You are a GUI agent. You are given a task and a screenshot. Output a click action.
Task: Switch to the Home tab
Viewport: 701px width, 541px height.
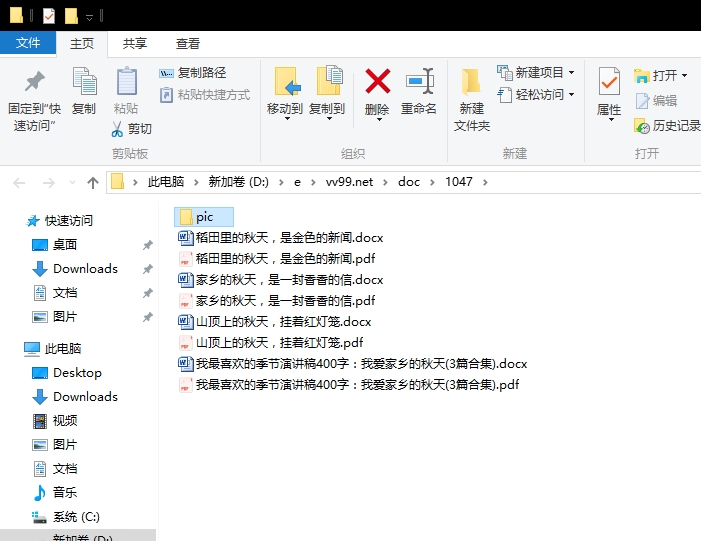pos(82,44)
